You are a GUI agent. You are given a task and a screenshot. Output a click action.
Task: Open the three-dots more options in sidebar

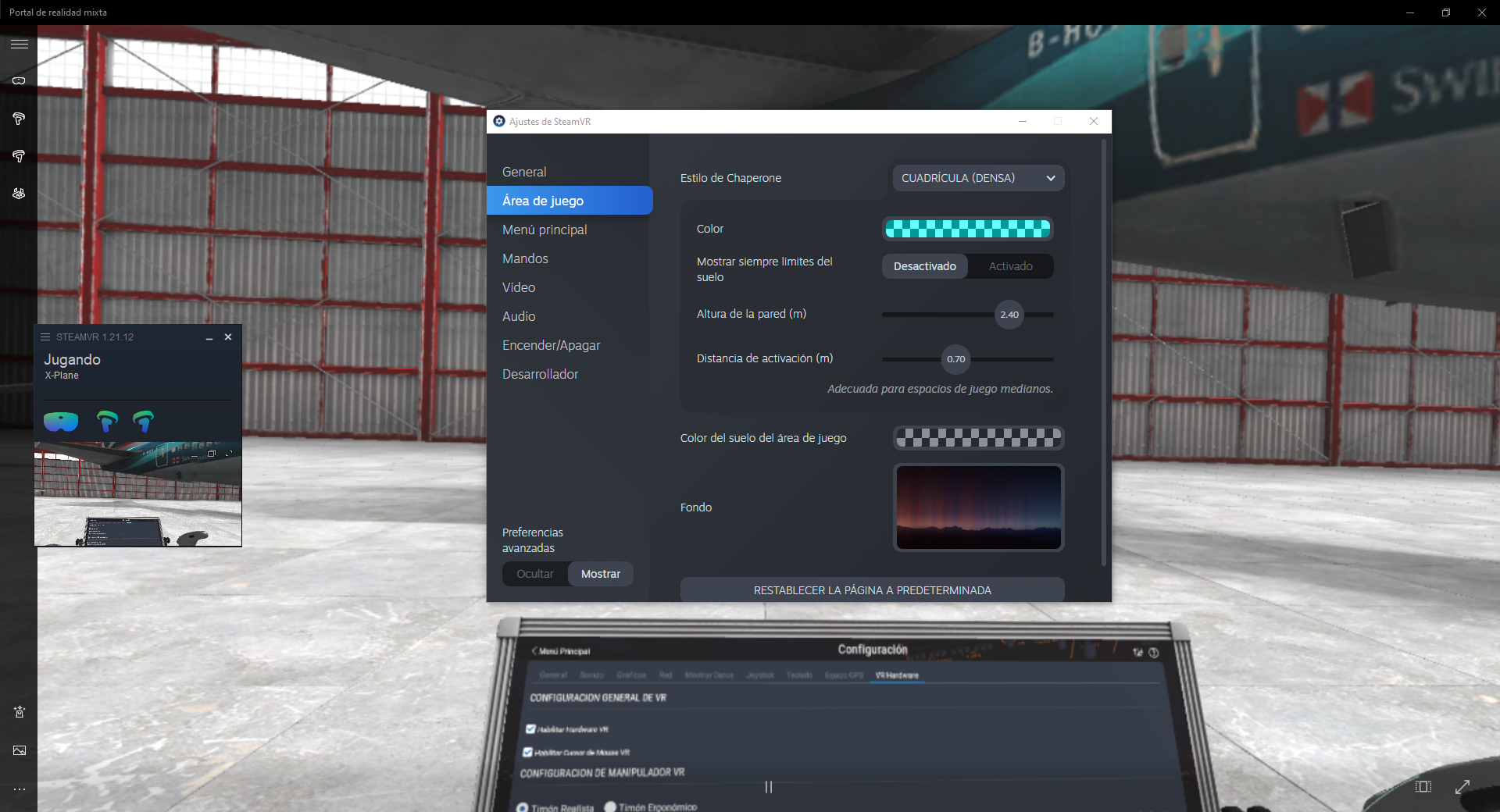coord(19,789)
